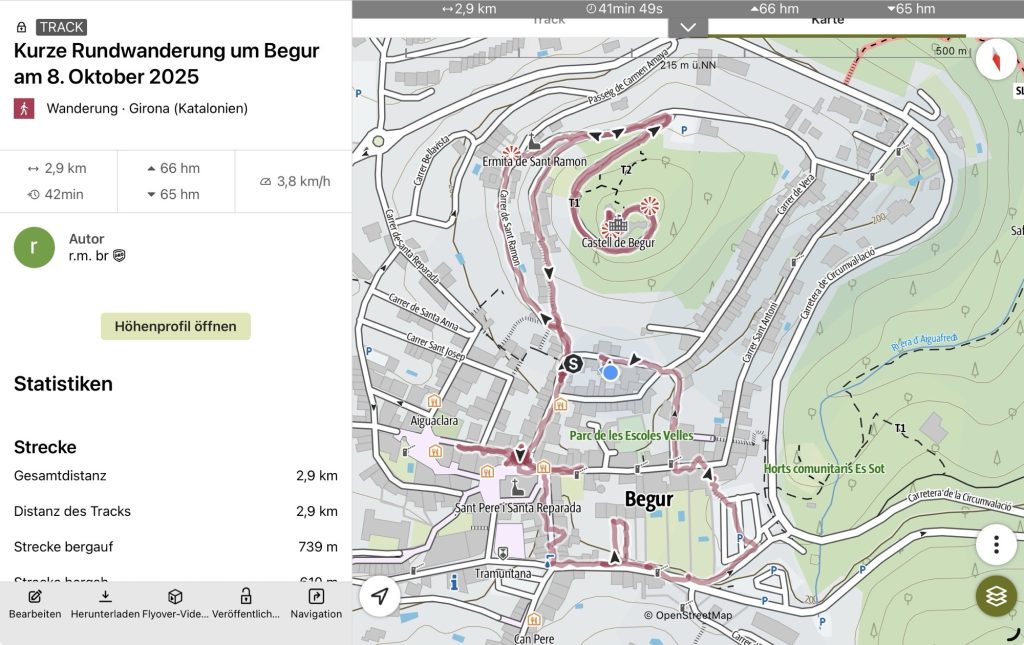Tap the blue current location dot

(x=610, y=372)
